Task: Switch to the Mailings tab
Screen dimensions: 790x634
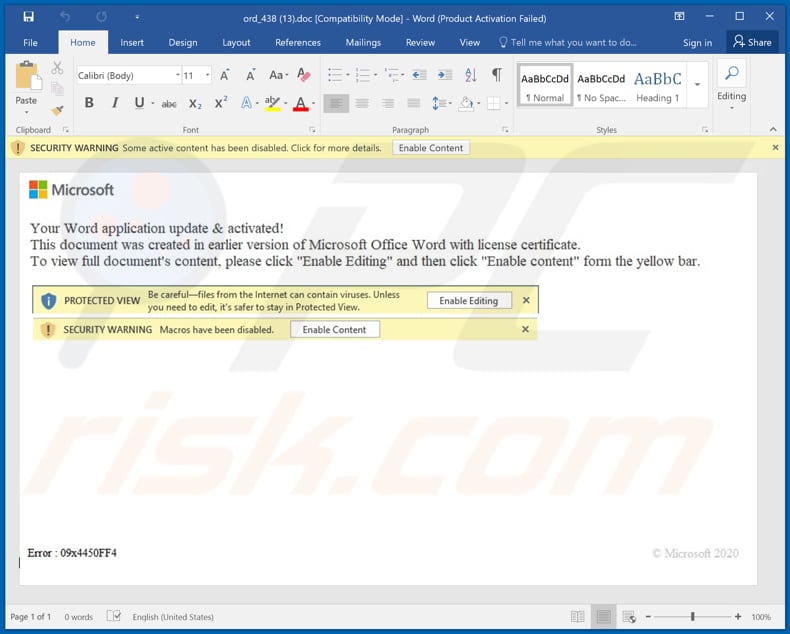Action: [x=363, y=42]
